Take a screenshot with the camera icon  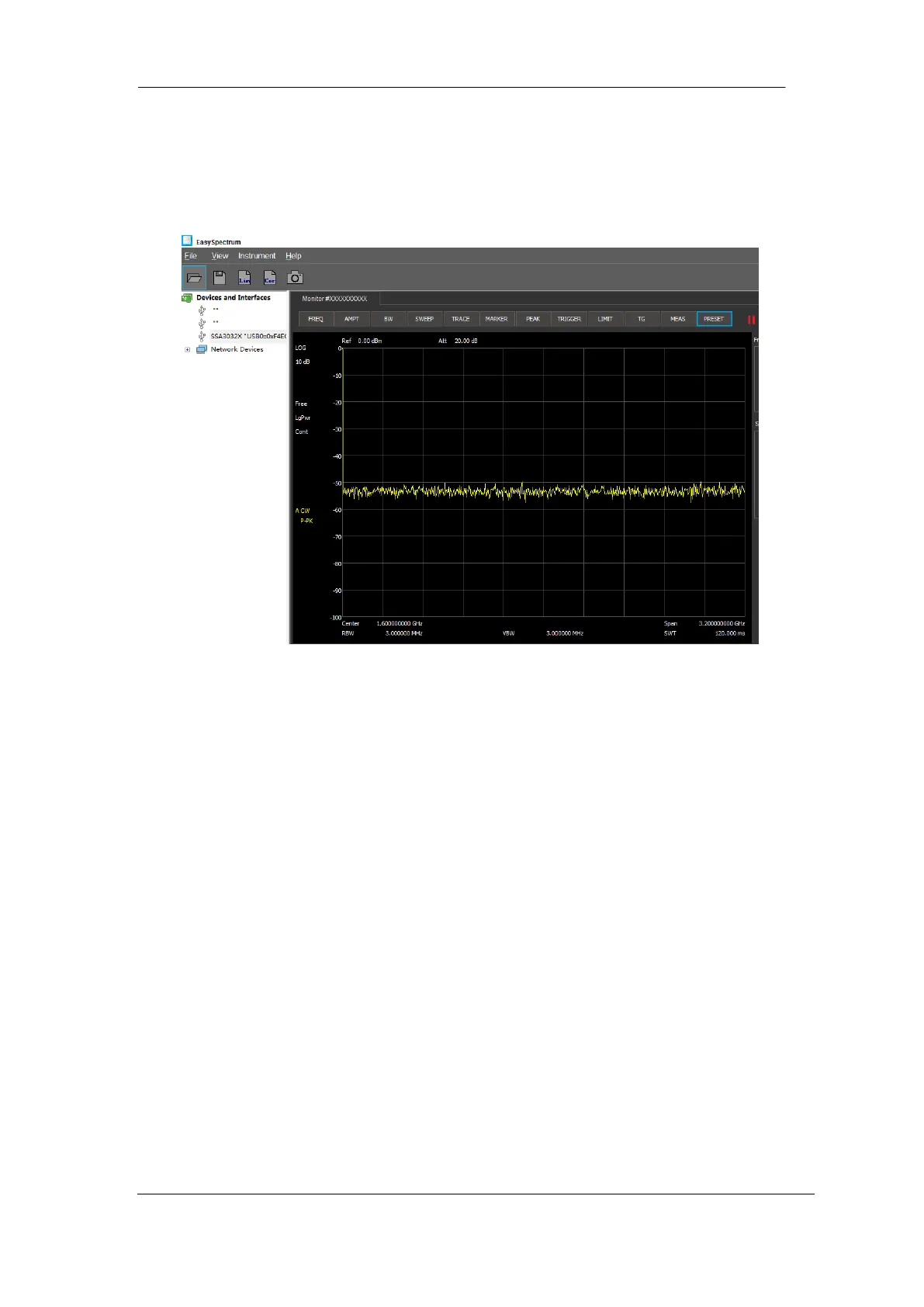tap(295, 277)
